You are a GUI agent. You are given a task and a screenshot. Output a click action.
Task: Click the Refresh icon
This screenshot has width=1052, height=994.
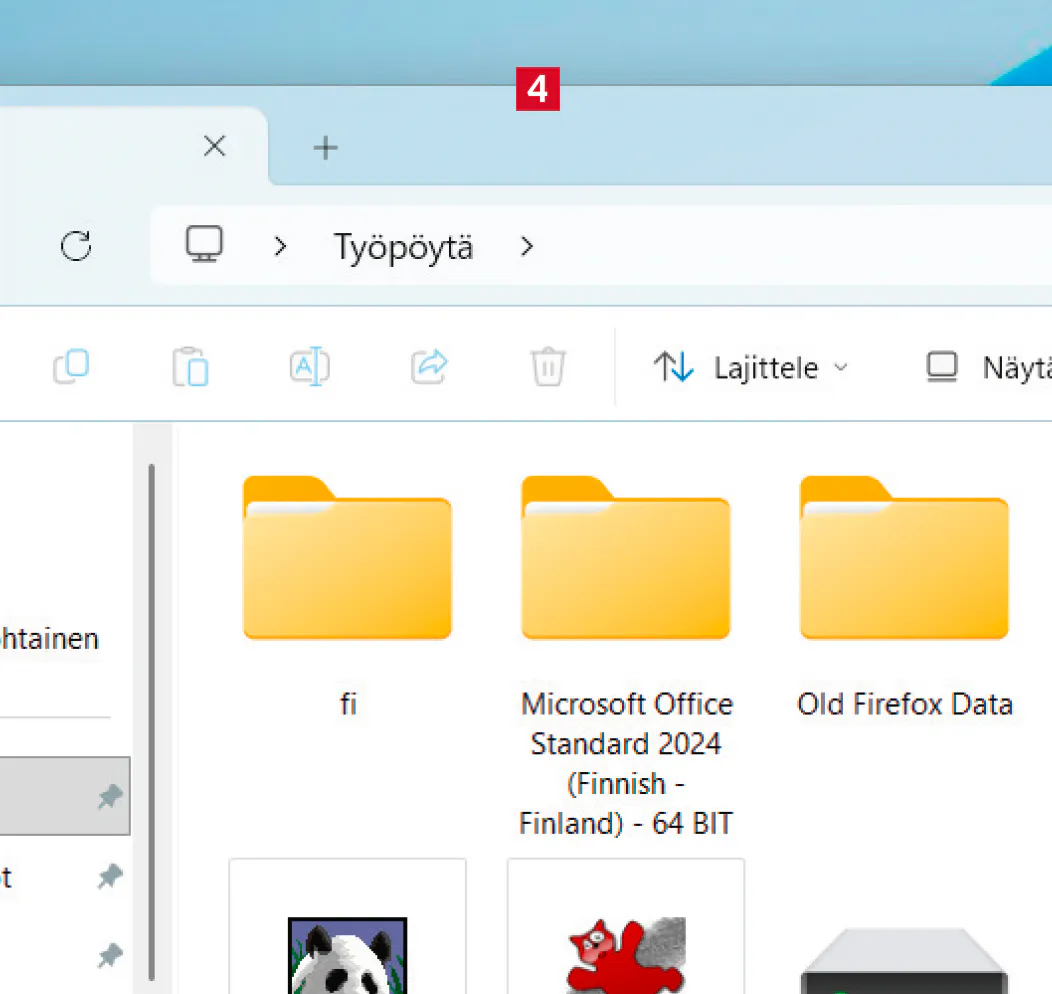tap(76, 246)
